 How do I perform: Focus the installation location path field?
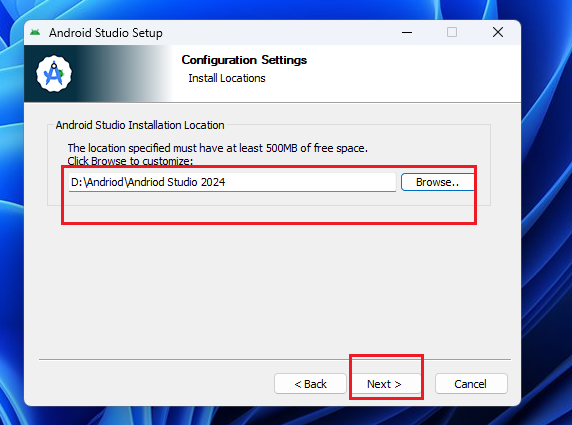pos(232,182)
